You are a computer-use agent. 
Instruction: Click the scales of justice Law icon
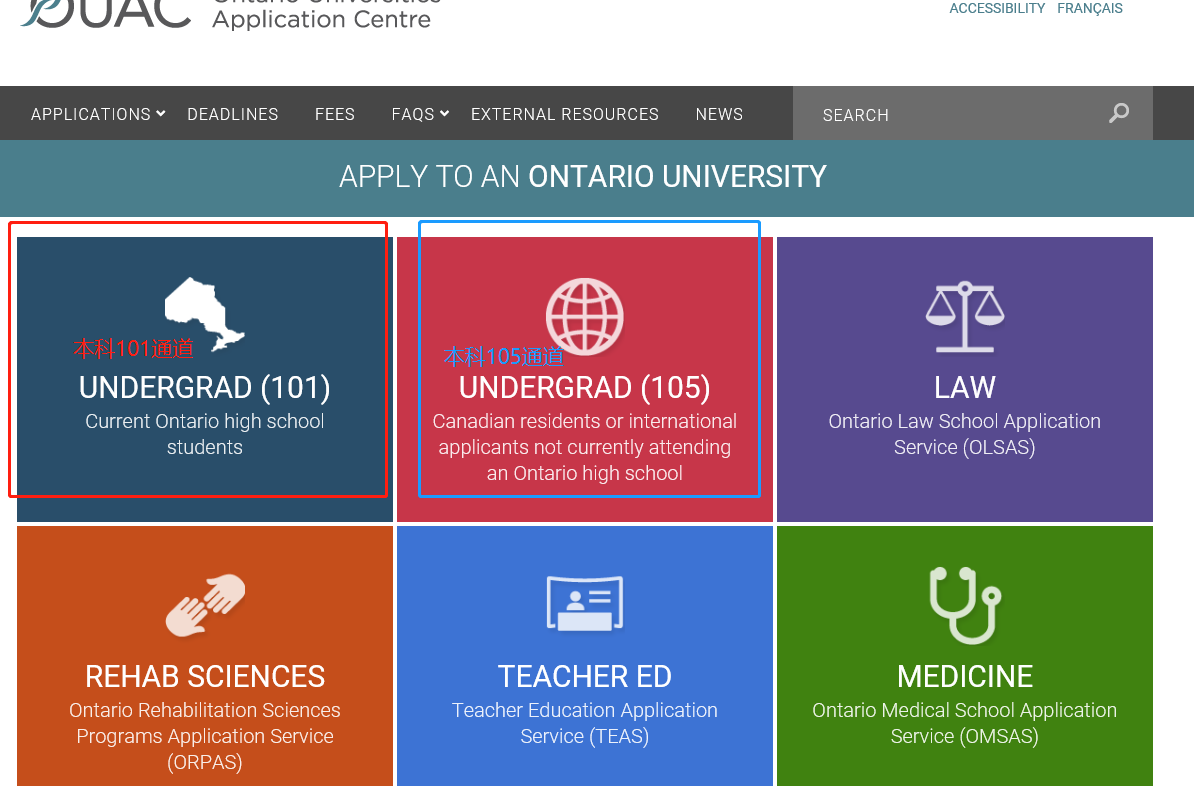tap(965, 316)
